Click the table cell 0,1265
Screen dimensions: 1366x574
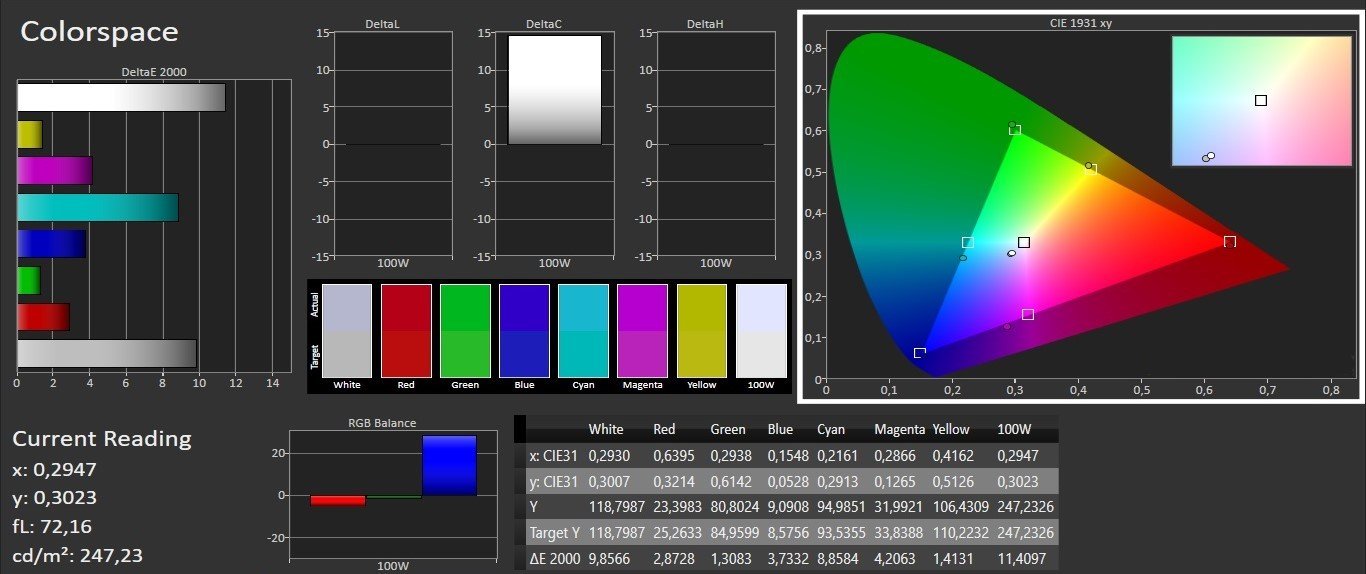(895, 481)
